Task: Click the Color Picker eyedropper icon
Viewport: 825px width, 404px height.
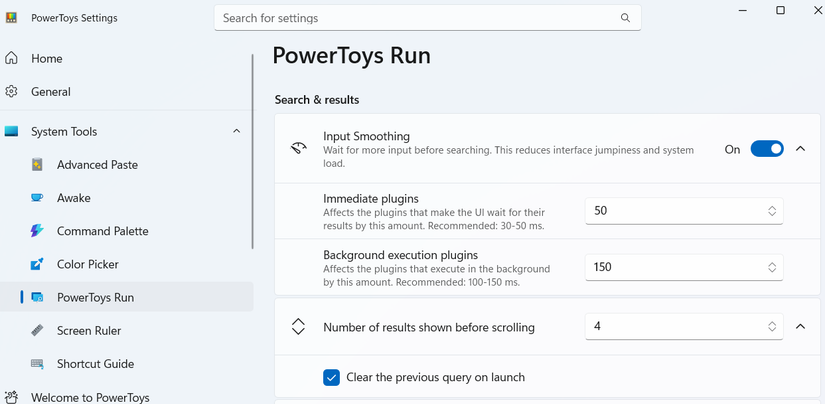Action: (37, 264)
